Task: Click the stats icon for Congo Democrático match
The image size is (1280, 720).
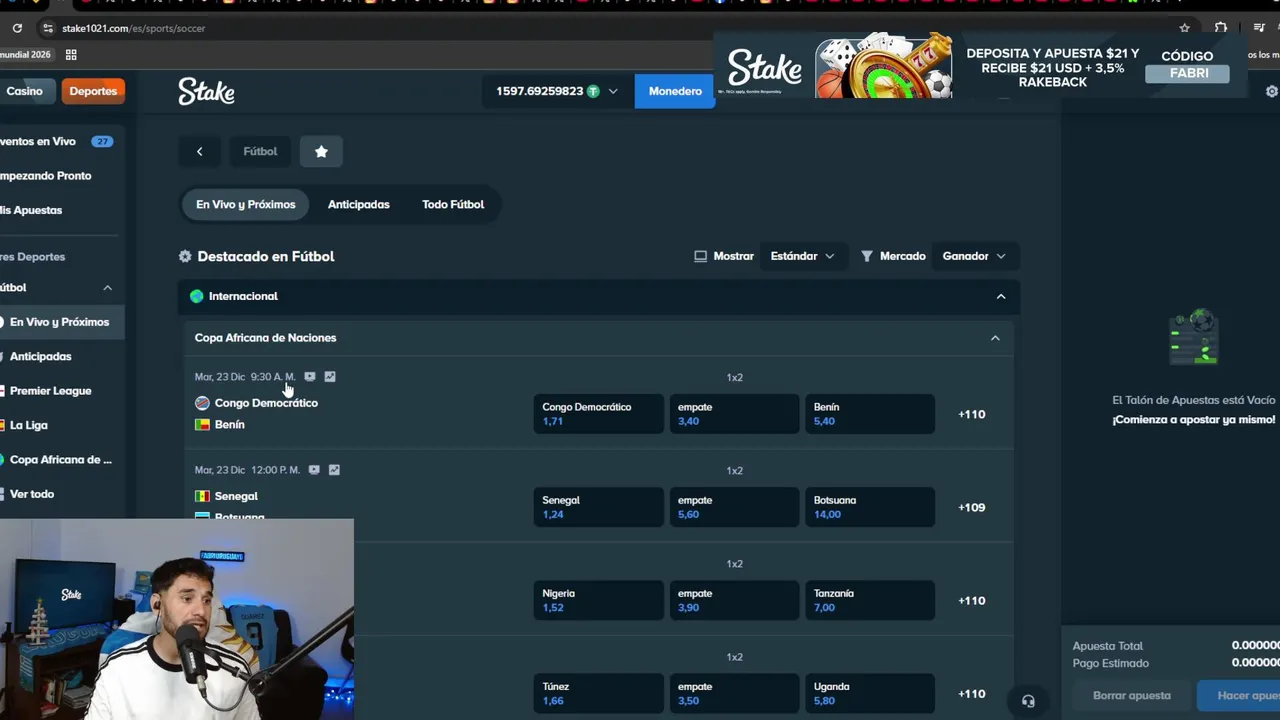Action: (x=330, y=377)
